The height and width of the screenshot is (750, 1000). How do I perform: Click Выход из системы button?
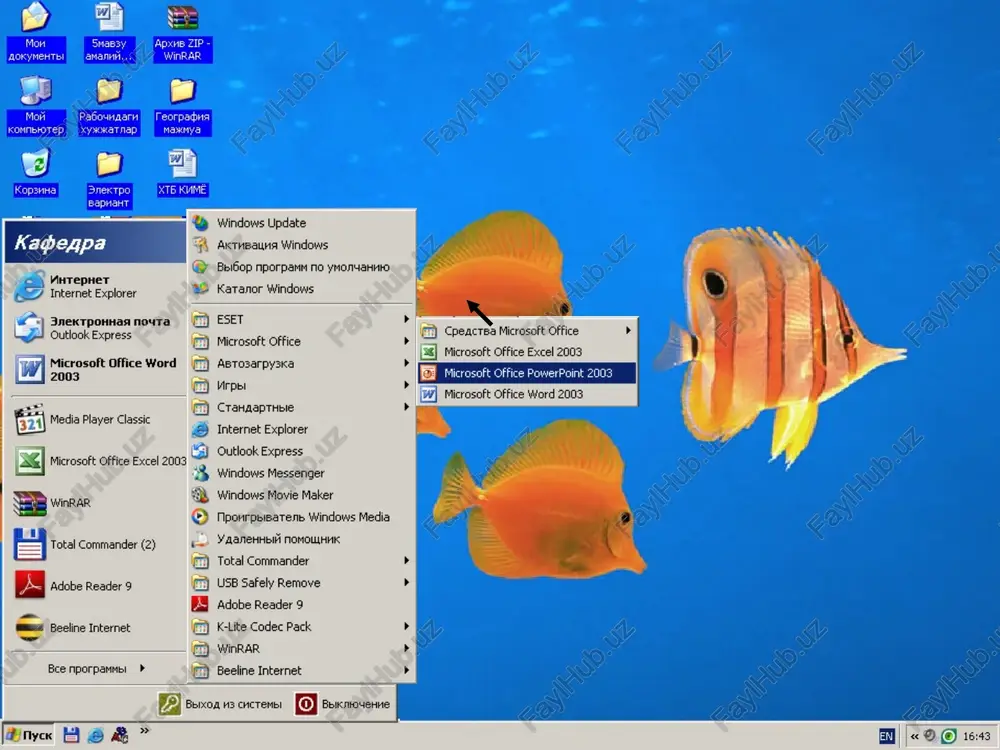tap(221, 704)
